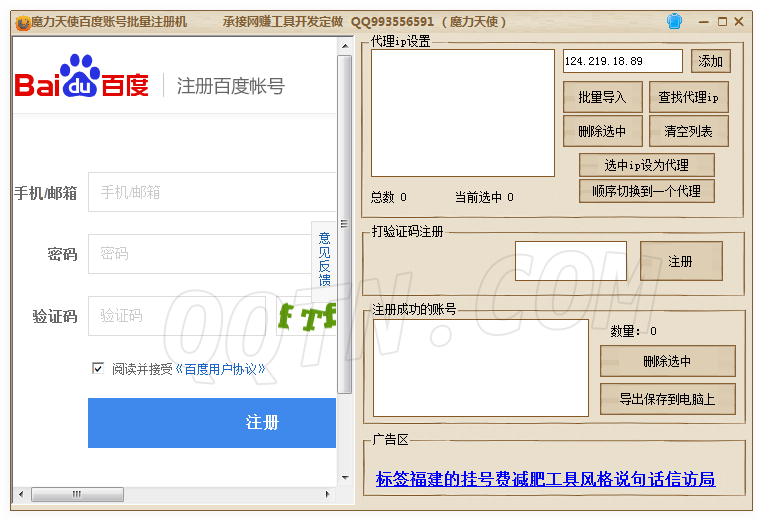Focus the 手机/邮箱 input field
Image resolution: width=763 pixels, height=521 pixels.
212,192
